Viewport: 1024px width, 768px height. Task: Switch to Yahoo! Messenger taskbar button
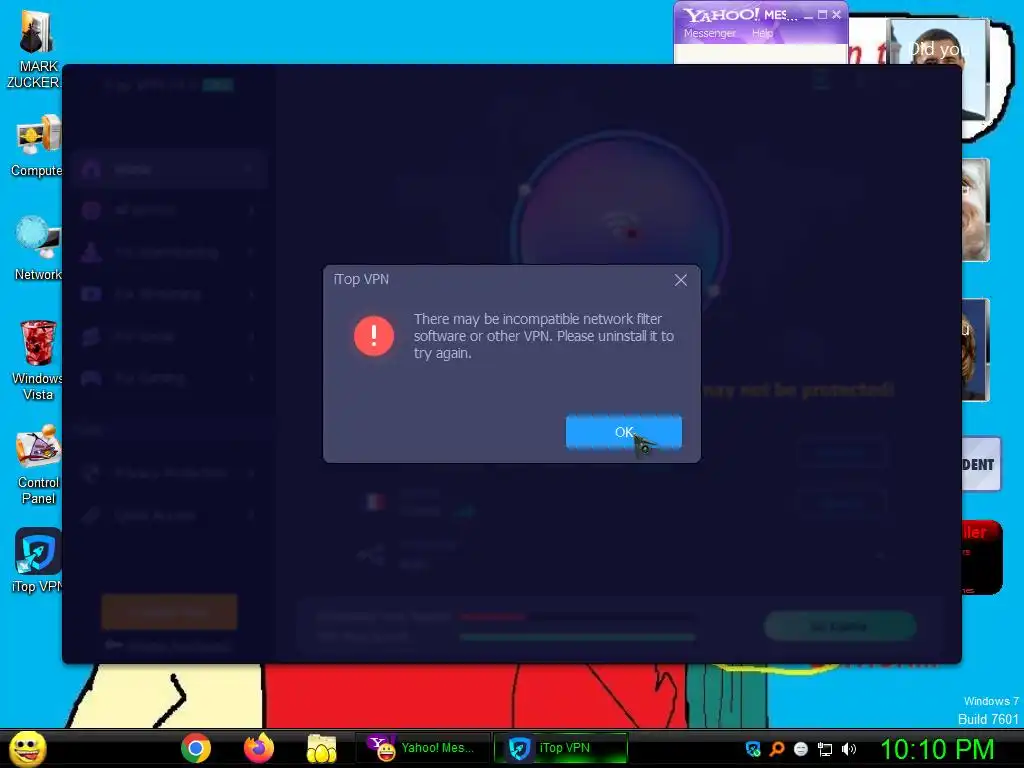(x=423, y=748)
